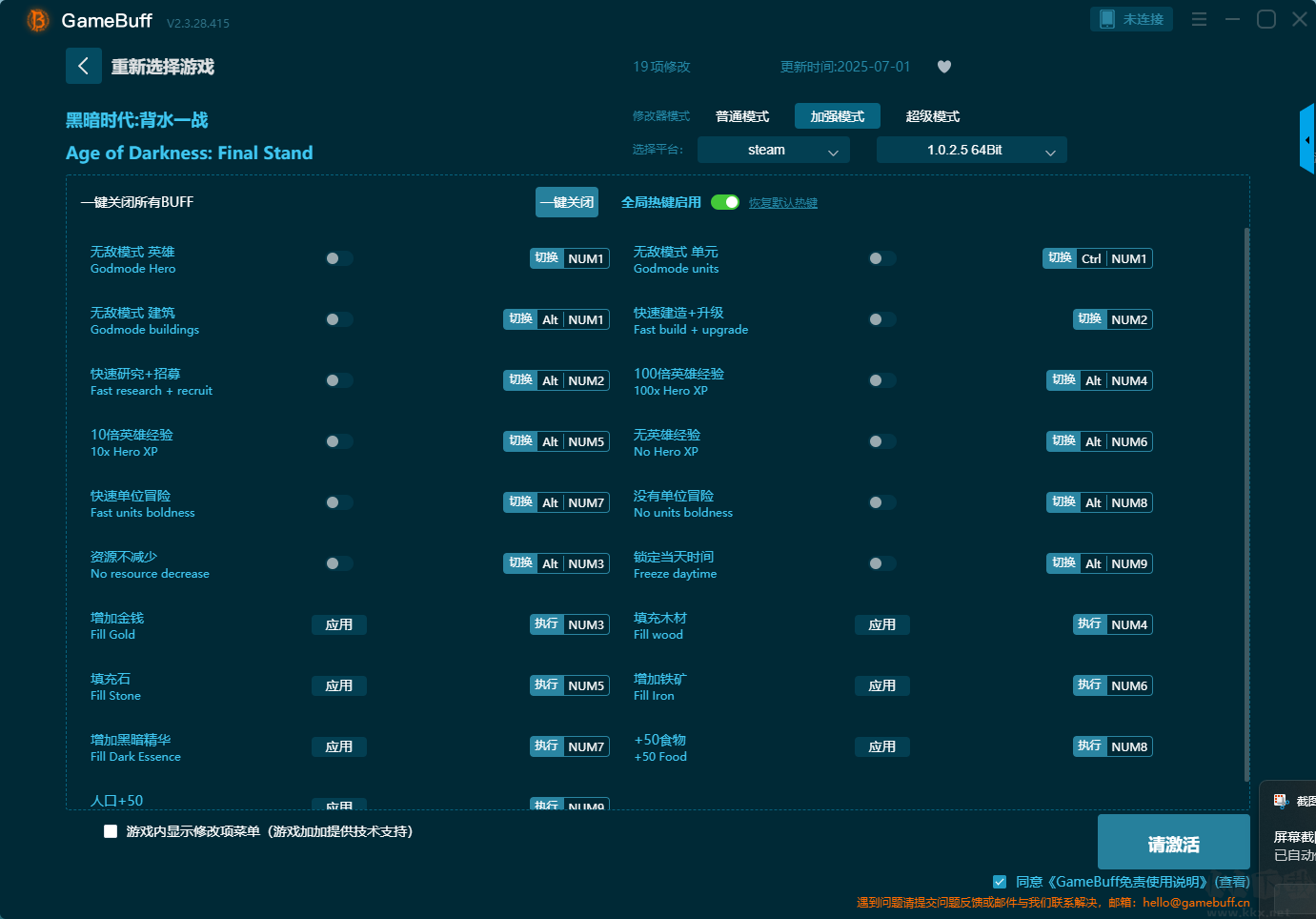Toggle No Hero XP switch

[x=882, y=441]
